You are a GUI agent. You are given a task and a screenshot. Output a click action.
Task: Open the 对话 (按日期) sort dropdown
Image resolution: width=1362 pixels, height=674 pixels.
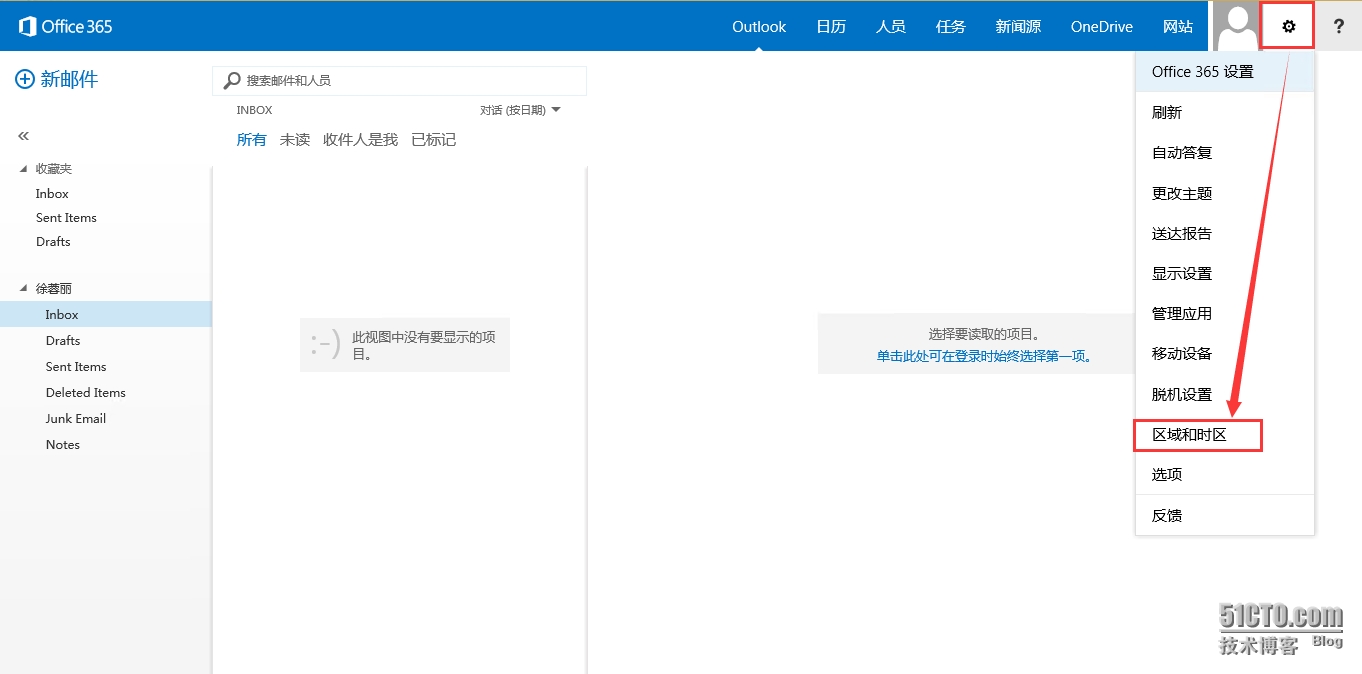coord(520,110)
